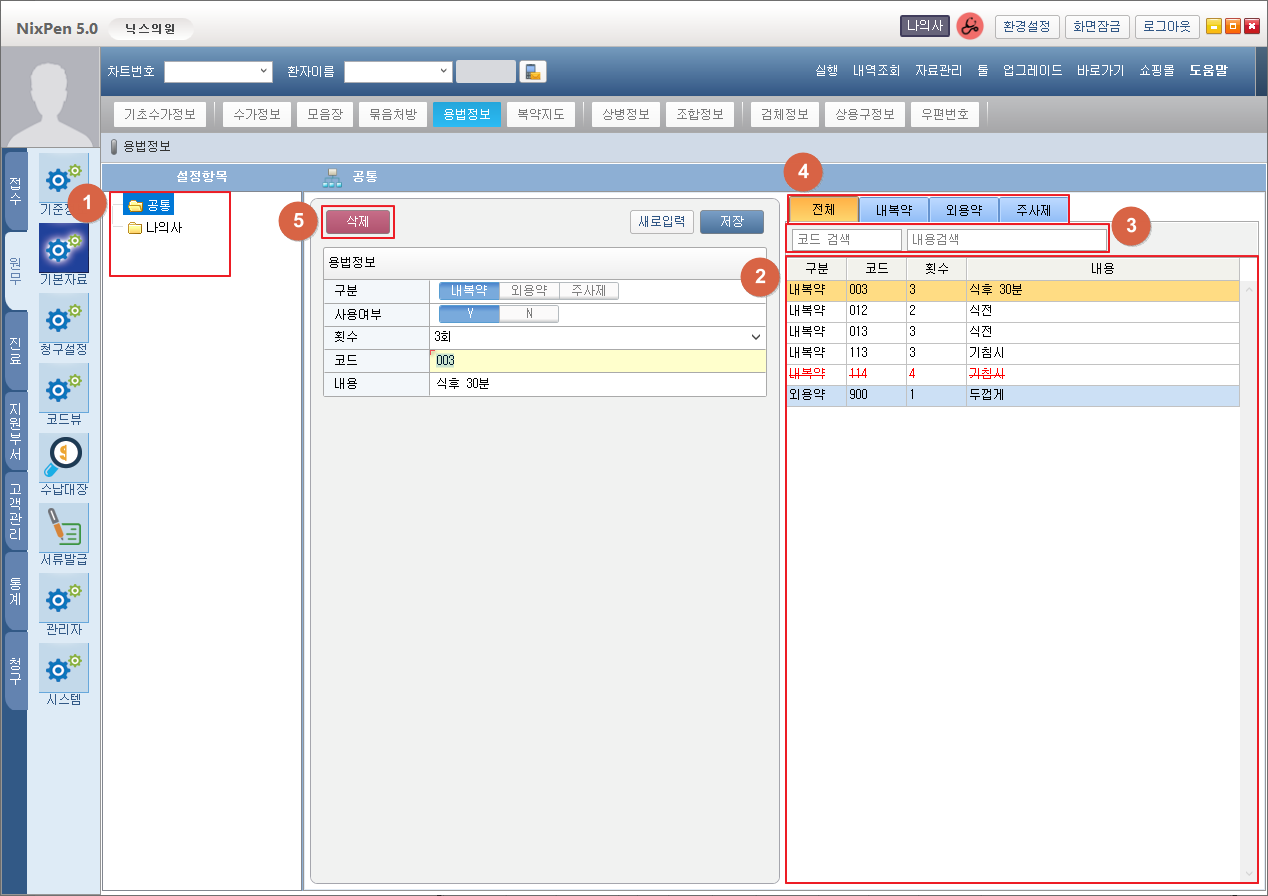Click the 삭제 button
Viewport: 1268px width, 896px height.
pyautogui.click(x=357, y=222)
